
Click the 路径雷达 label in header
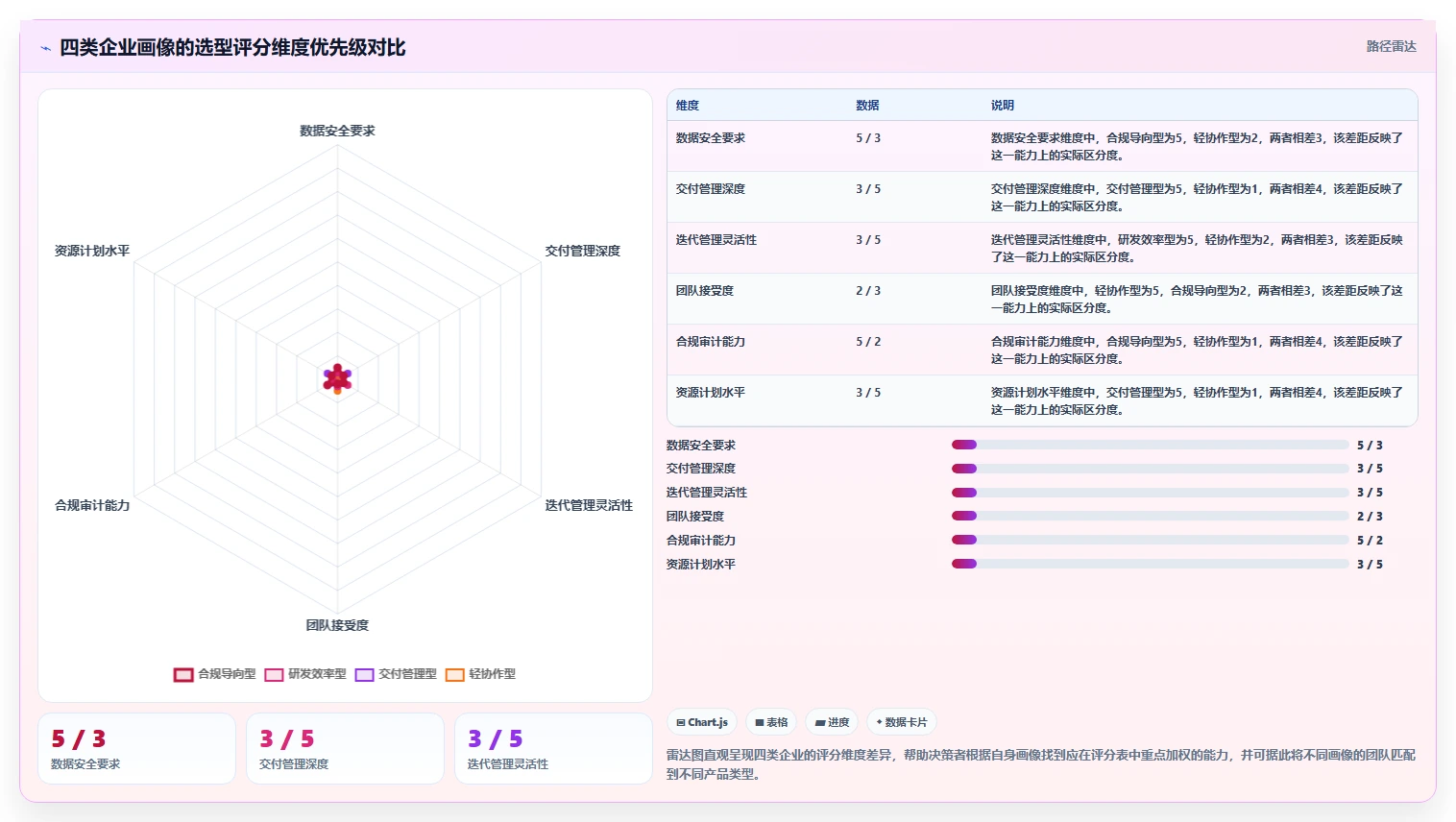[x=1391, y=46]
